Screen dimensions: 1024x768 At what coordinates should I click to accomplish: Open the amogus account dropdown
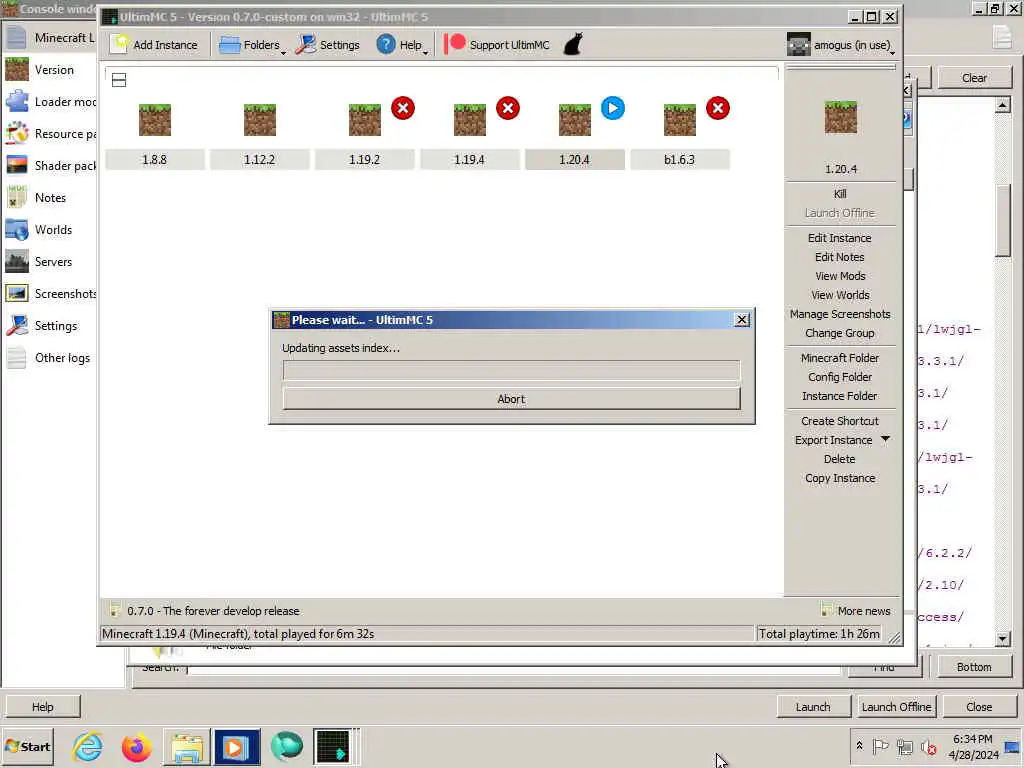point(840,45)
